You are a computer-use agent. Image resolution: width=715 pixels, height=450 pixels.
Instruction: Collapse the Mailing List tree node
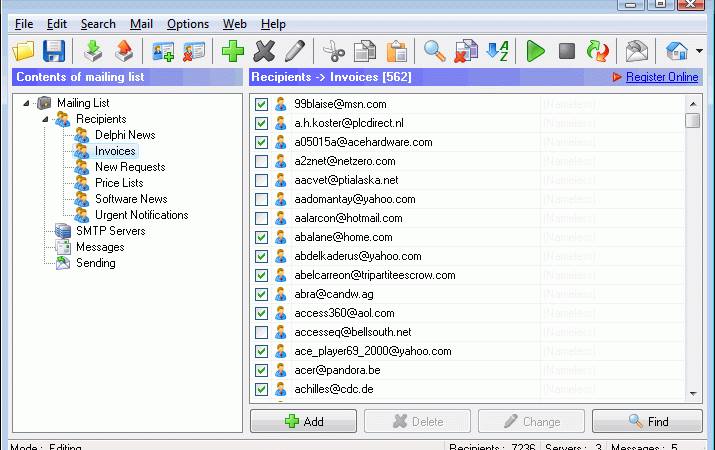point(26,103)
